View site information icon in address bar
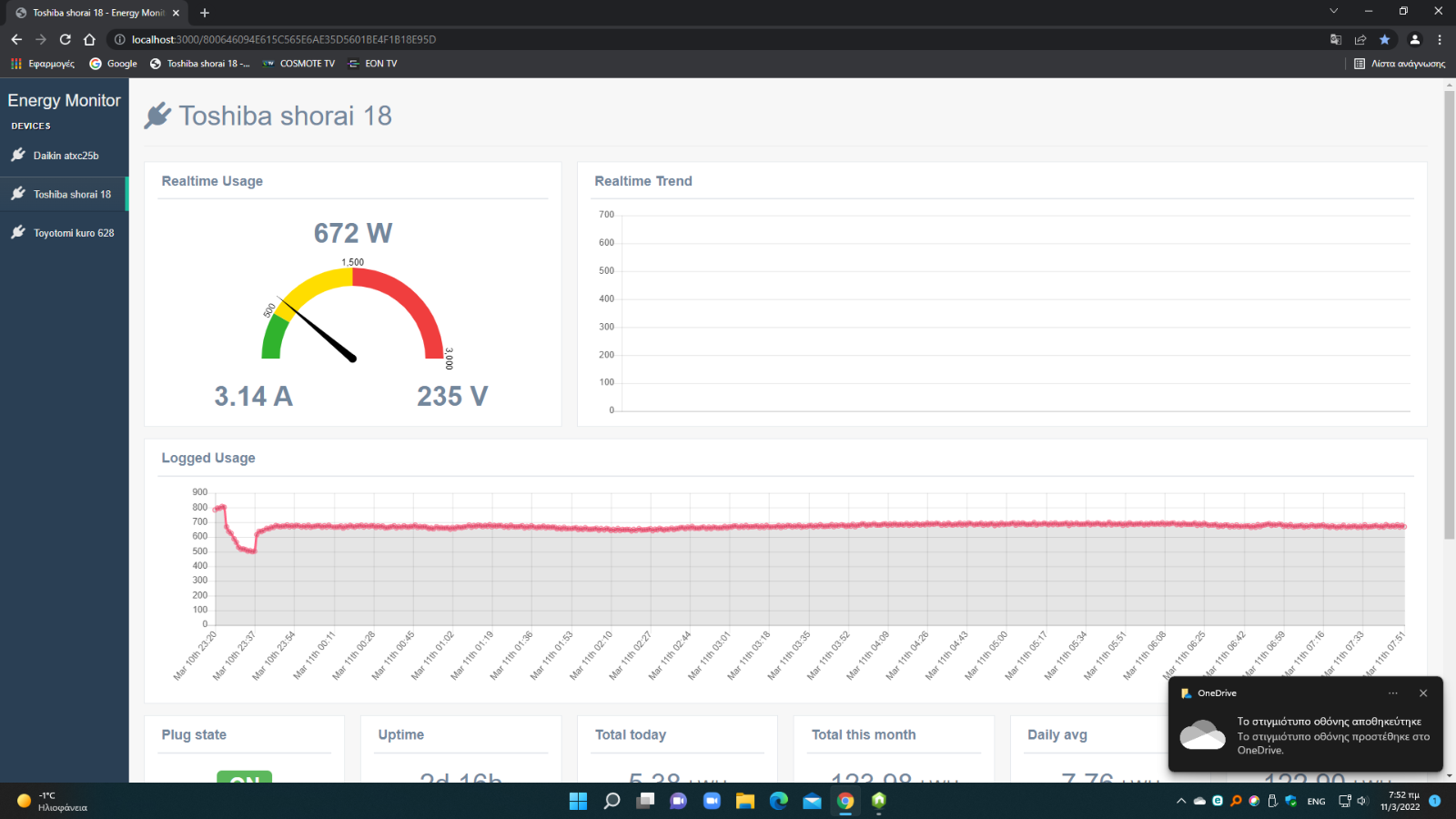This screenshot has height=819, width=1456. click(119, 39)
